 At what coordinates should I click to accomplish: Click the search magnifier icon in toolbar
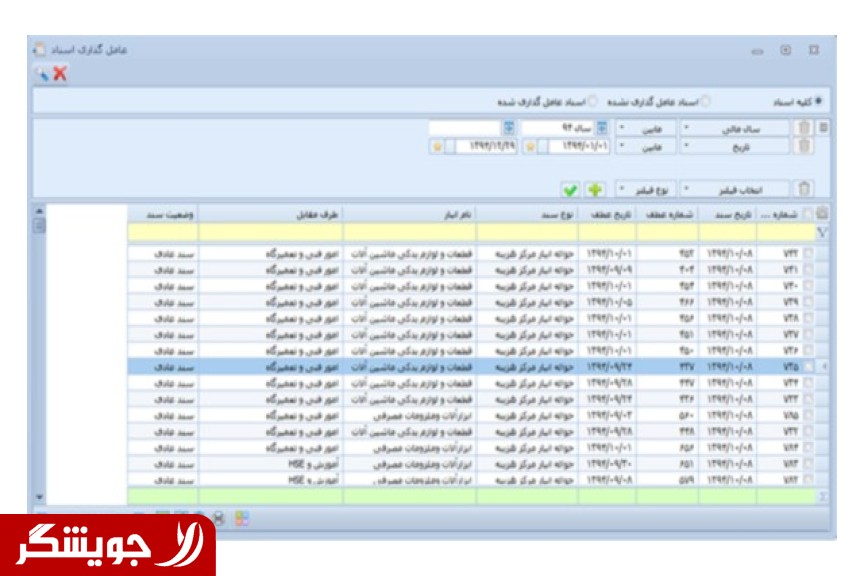(42, 73)
